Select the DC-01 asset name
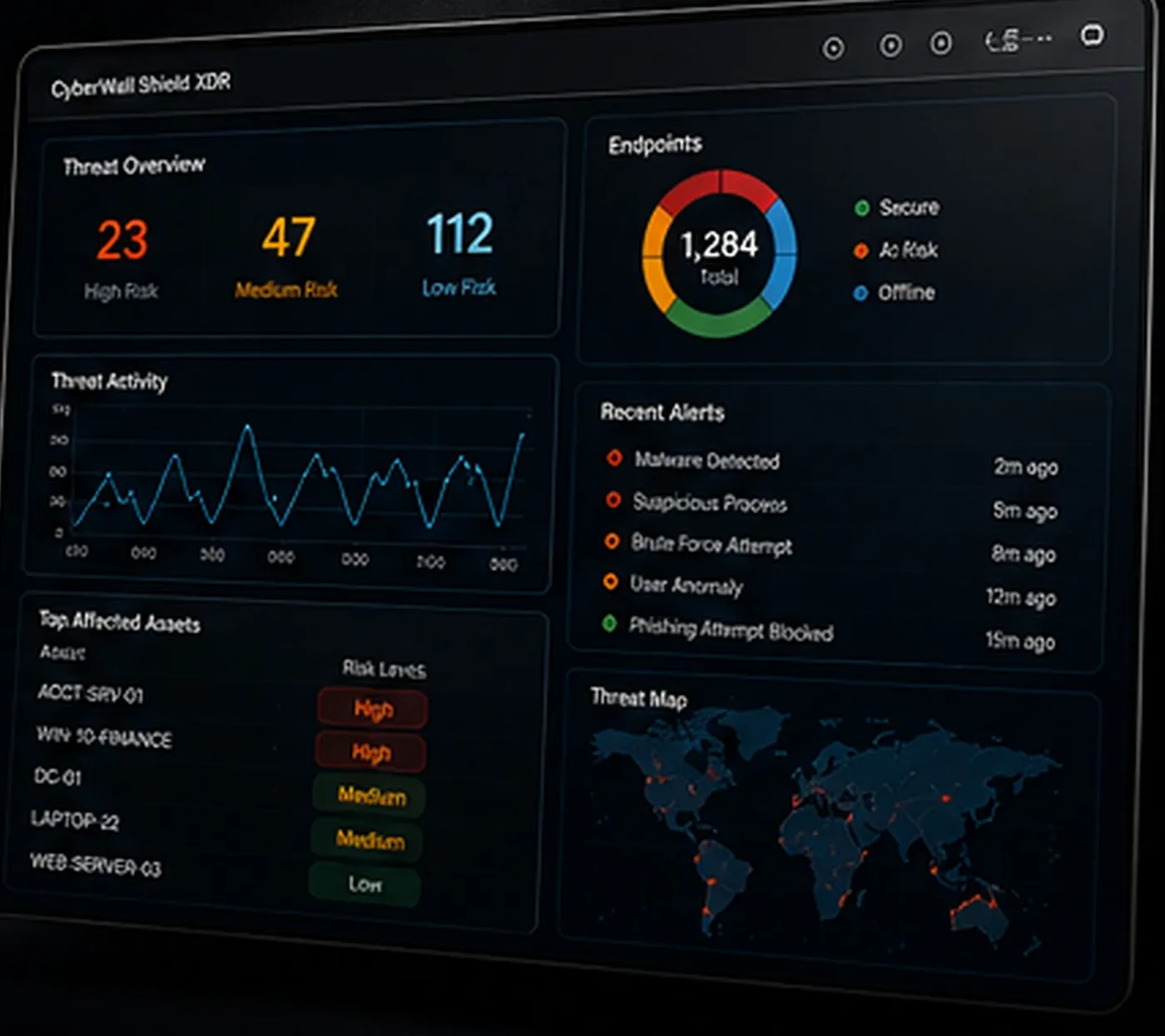The image size is (1165, 1036). click(57, 776)
